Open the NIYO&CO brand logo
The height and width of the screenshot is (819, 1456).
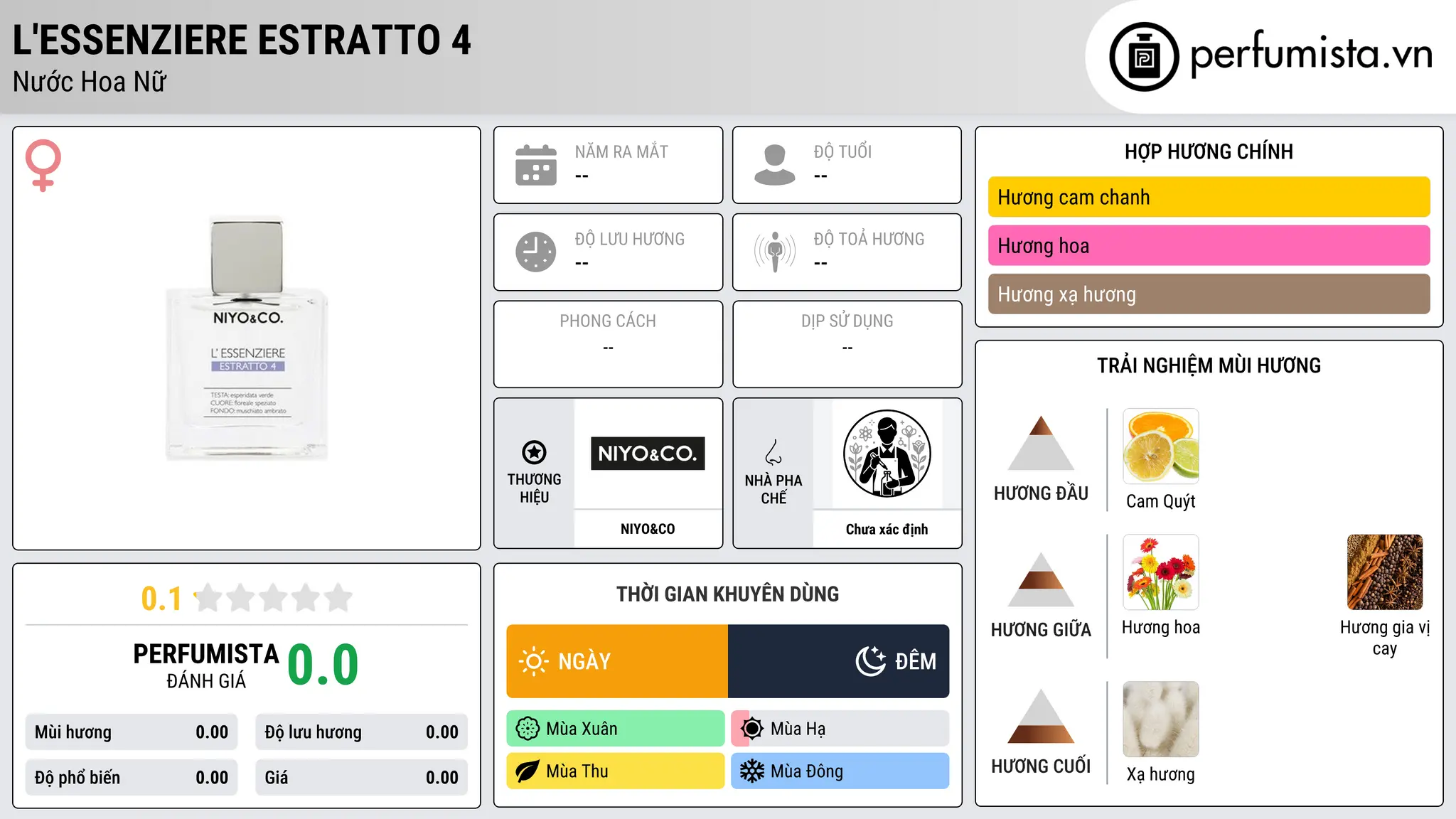click(x=648, y=454)
